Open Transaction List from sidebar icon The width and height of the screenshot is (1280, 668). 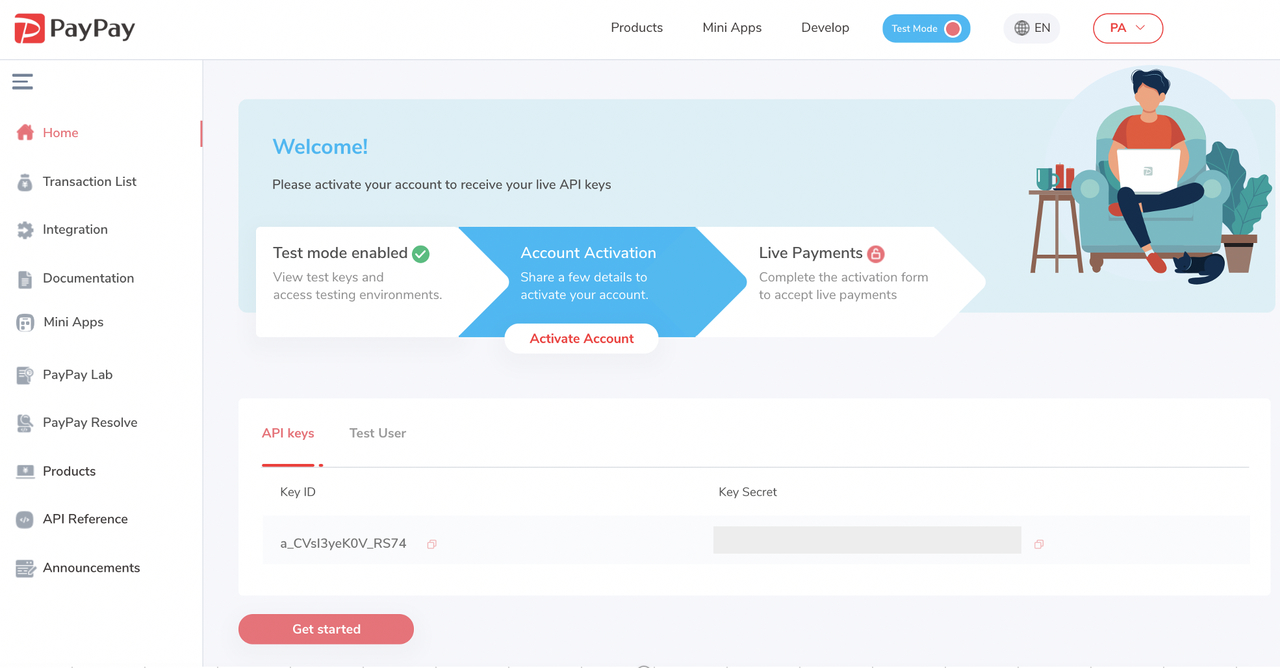coord(25,182)
